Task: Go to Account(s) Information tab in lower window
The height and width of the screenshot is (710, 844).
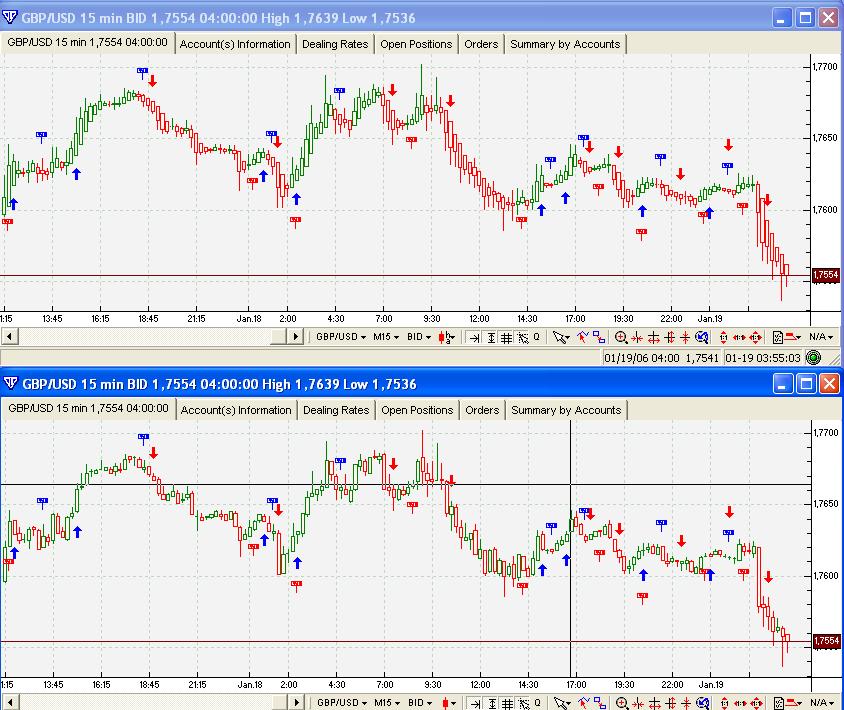Action: [x=236, y=410]
